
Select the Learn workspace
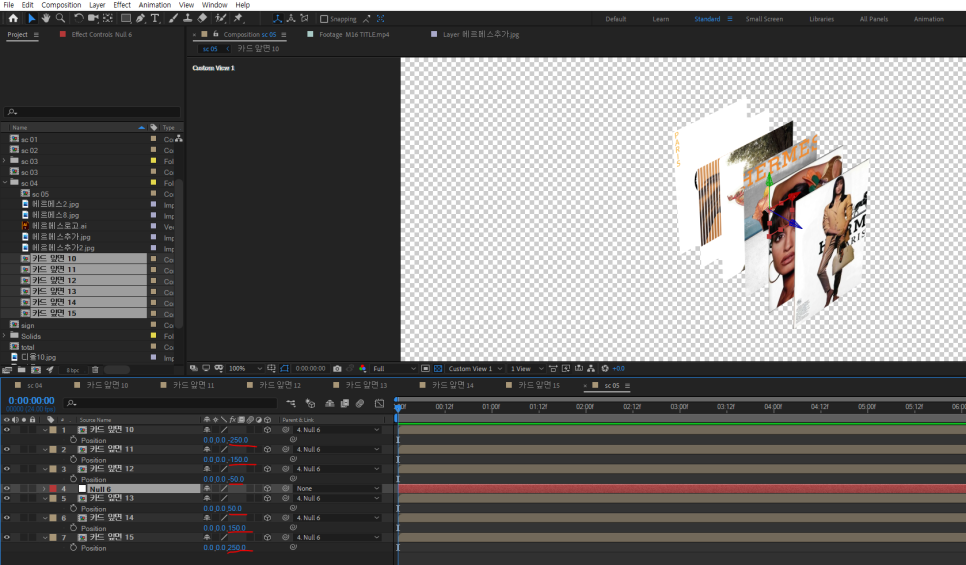point(660,19)
